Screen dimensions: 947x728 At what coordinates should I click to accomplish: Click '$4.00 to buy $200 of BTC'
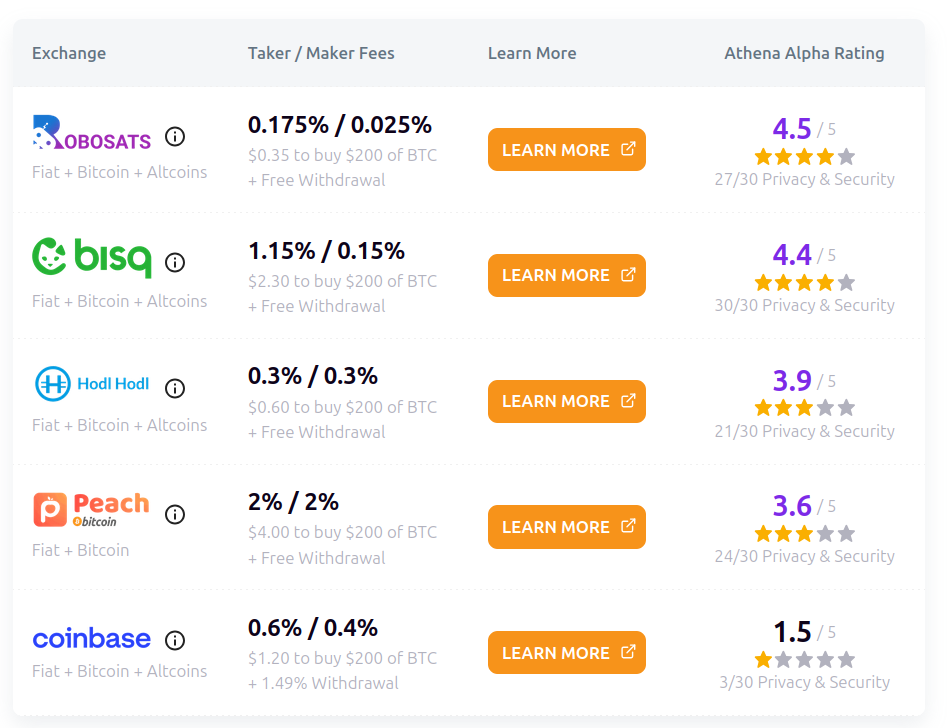coord(342,532)
